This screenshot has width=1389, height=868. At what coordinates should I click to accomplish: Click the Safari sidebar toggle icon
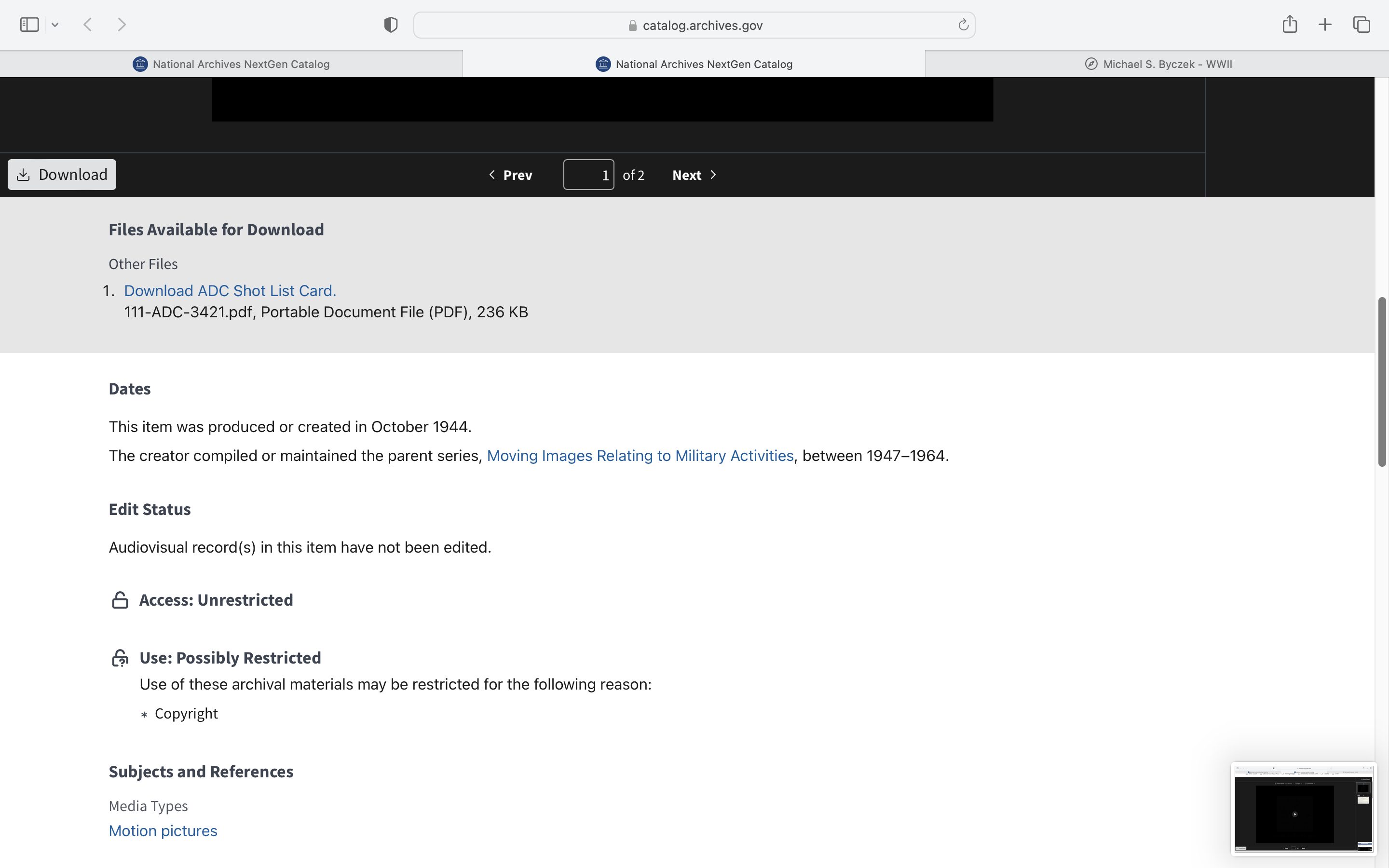click(x=29, y=25)
